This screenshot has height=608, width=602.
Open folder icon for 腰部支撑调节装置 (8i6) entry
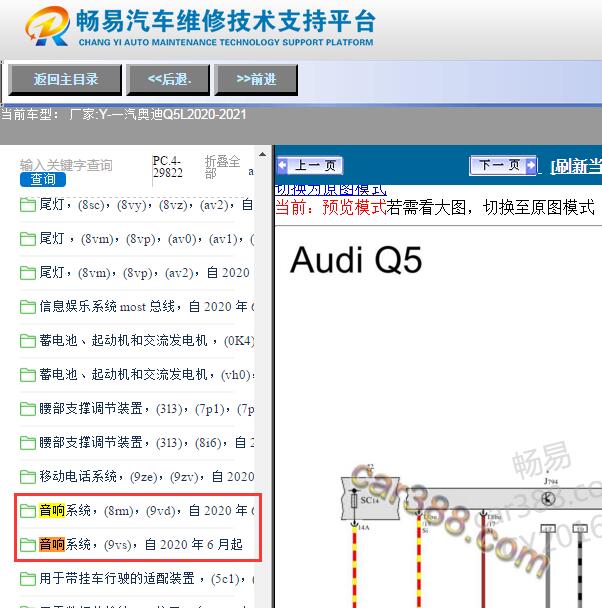click(x=28, y=443)
